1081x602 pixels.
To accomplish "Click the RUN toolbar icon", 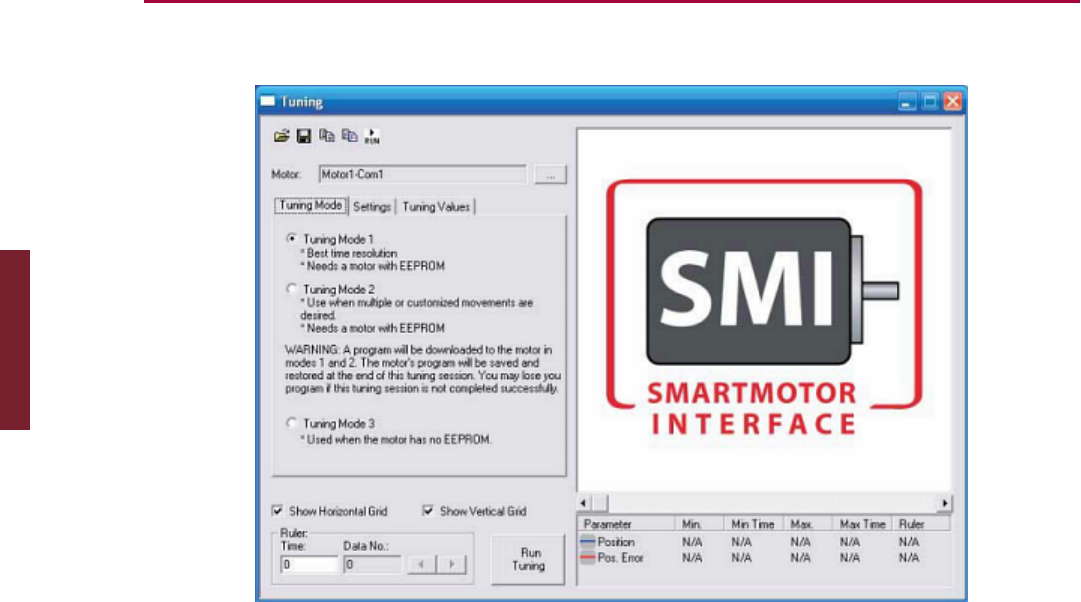I will click(372, 137).
